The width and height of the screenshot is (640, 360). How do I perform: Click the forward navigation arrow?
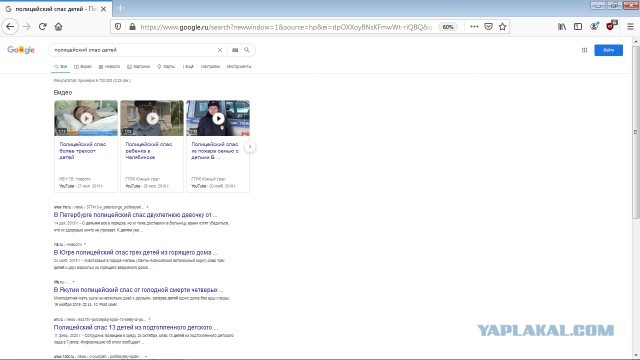click(x=27, y=27)
